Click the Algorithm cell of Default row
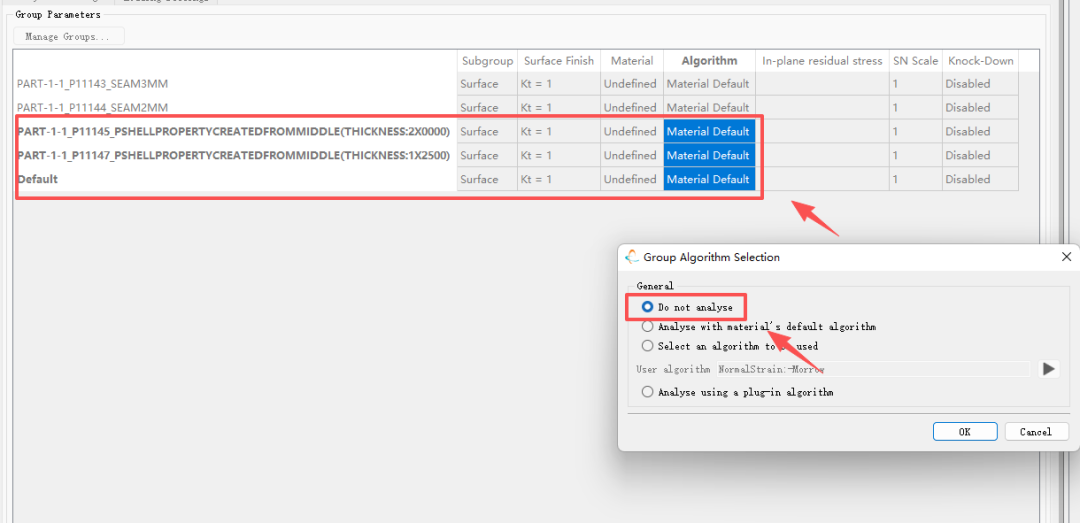 709,179
